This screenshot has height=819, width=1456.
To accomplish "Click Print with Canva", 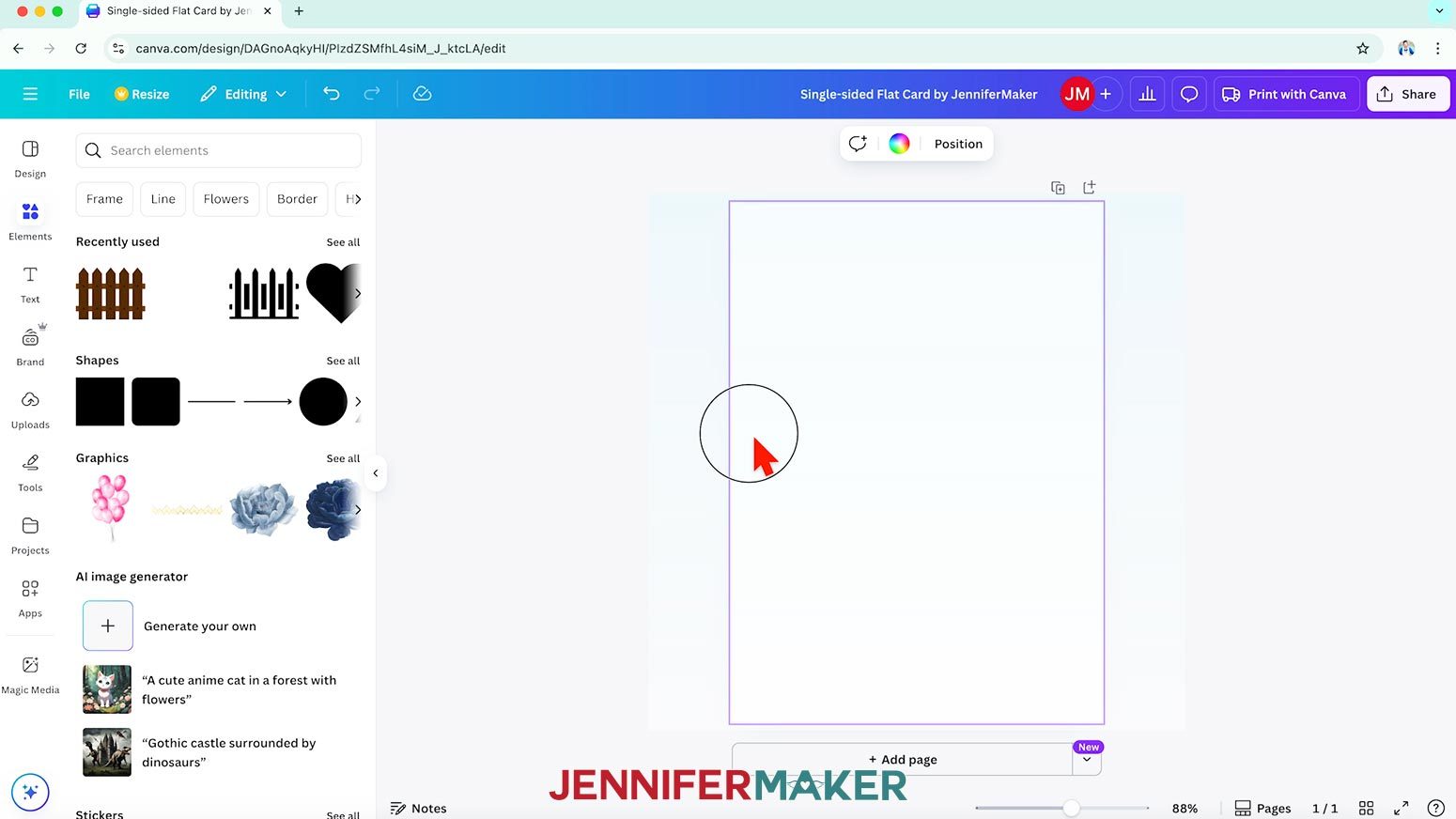I will click(x=1285, y=94).
